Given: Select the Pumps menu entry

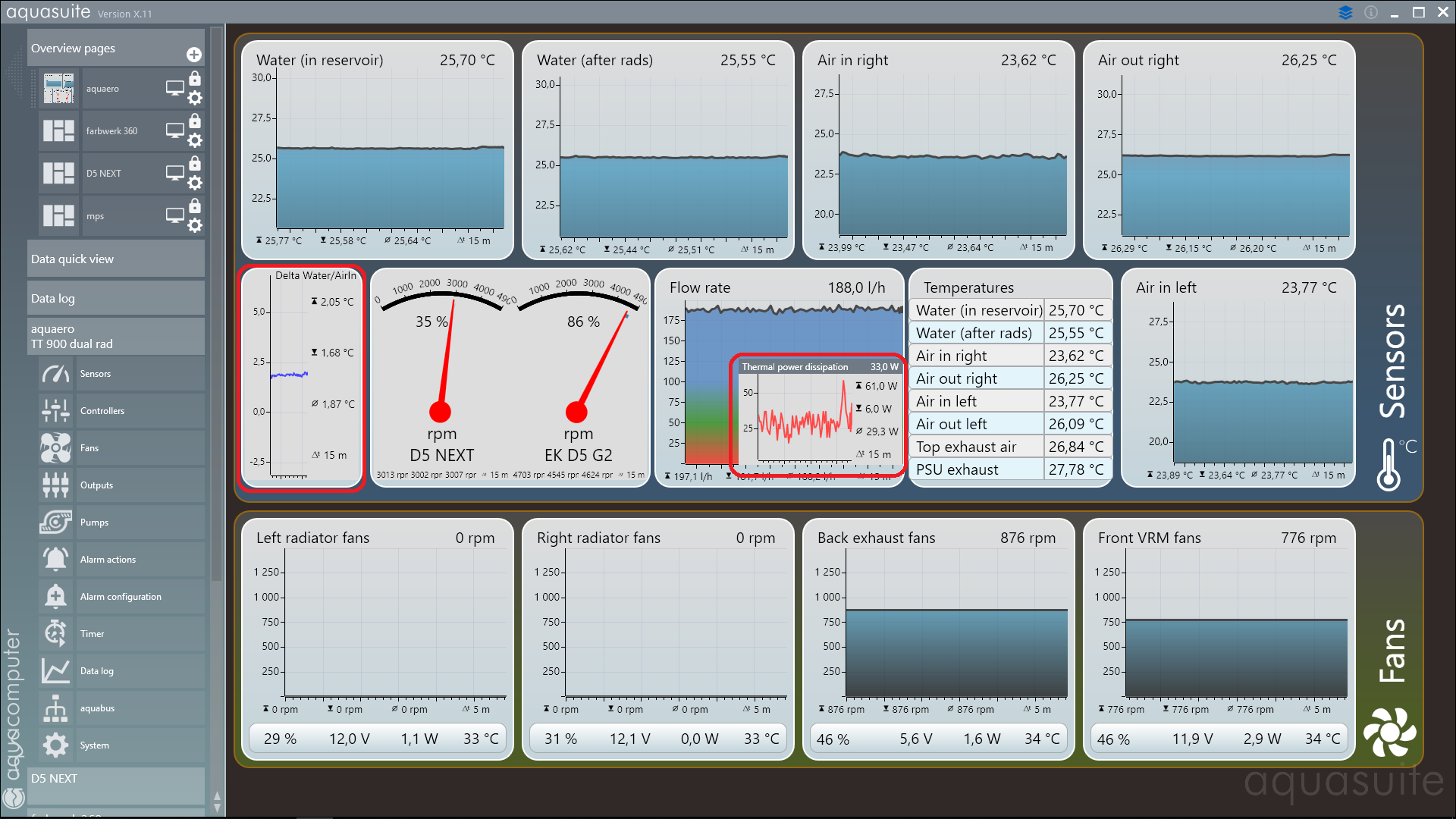Looking at the screenshot, I should click(x=94, y=522).
